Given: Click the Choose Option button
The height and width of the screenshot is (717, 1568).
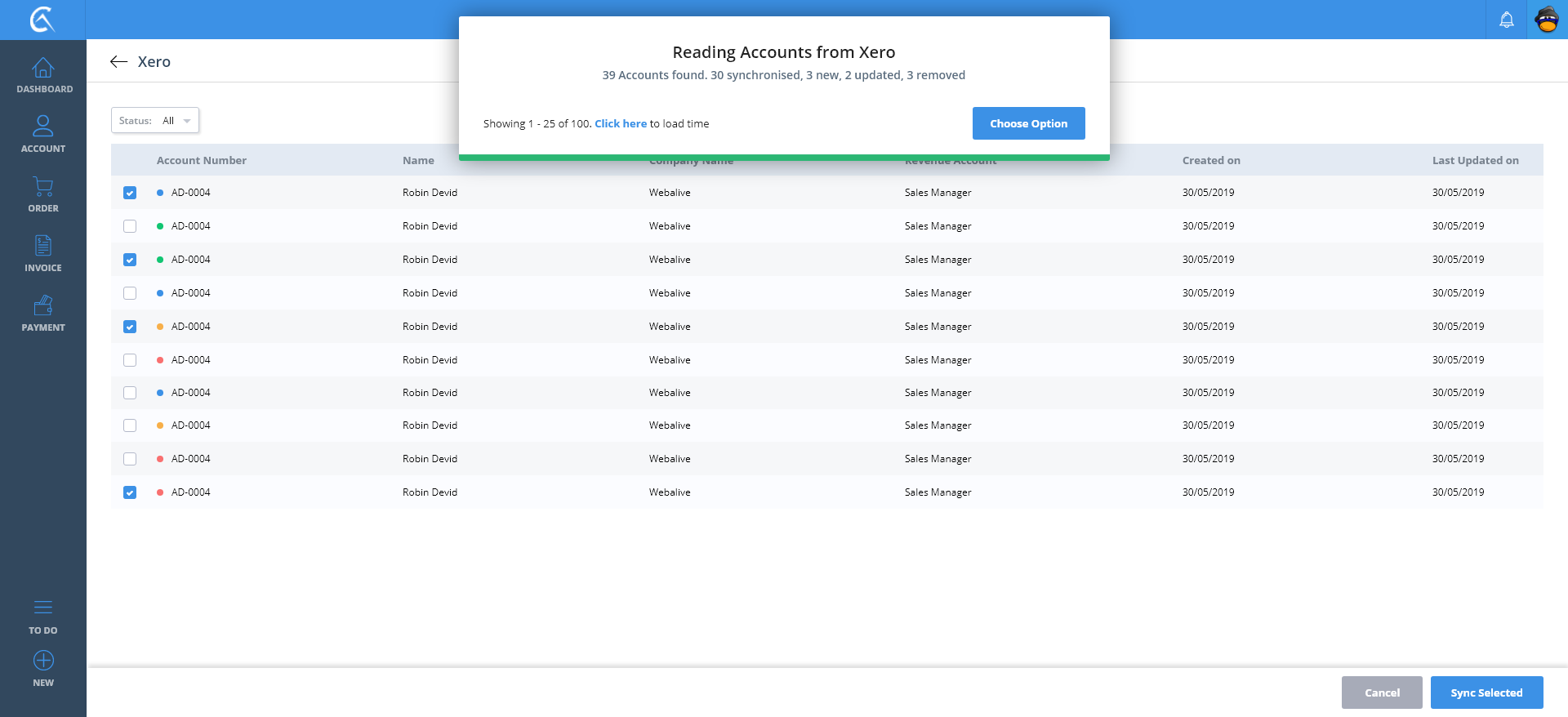Looking at the screenshot, I should click(1028, 123).
